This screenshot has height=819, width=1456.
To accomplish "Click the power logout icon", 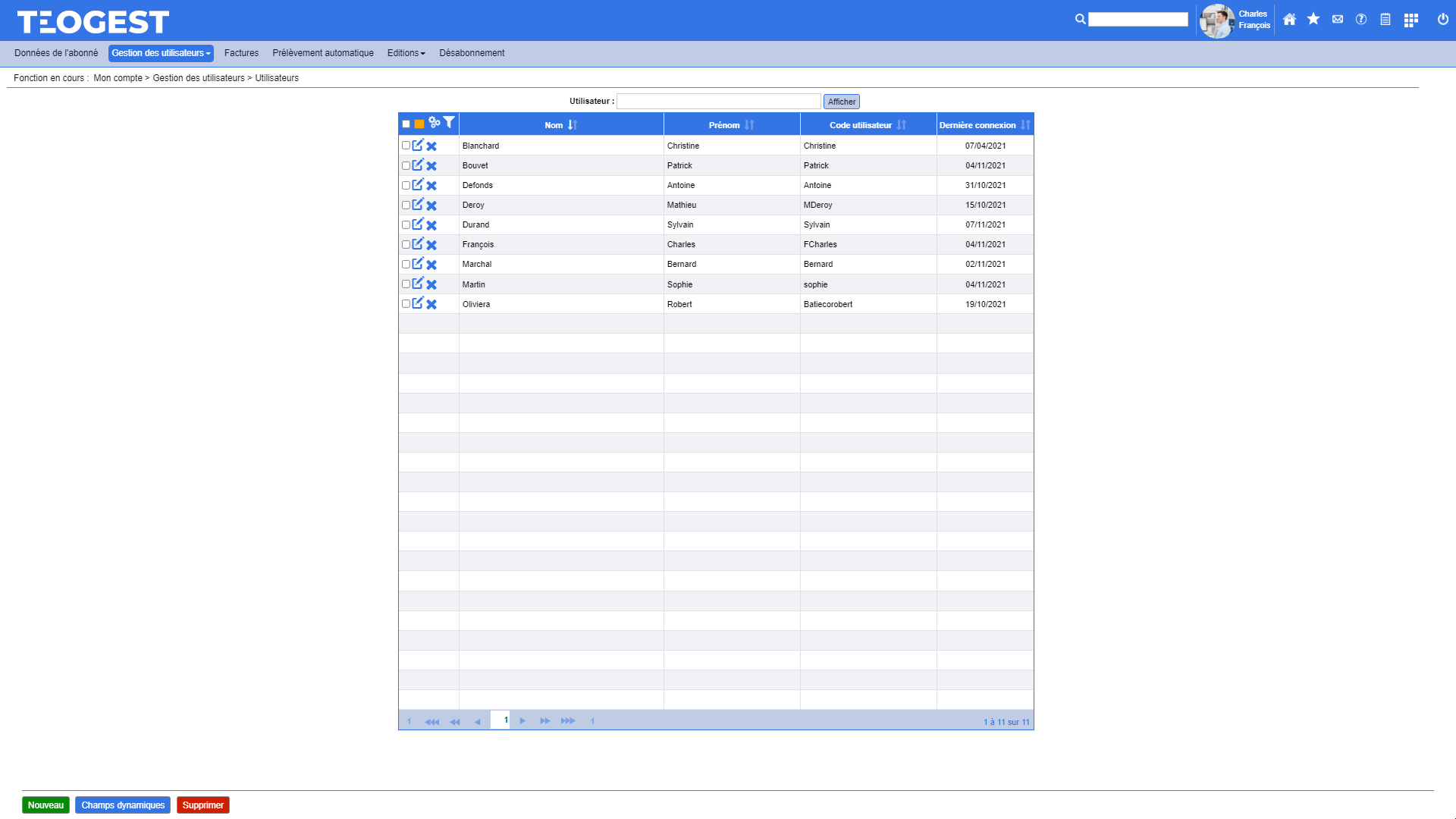I will coord(1442,20).
